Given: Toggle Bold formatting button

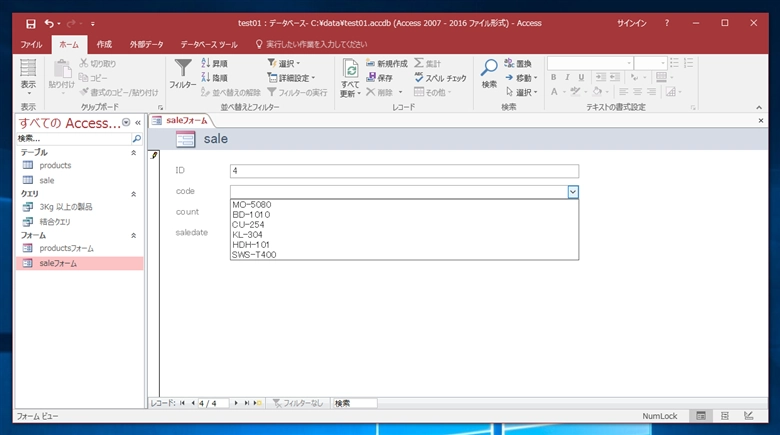Looking at the screenshot, I should click(553, 77).
